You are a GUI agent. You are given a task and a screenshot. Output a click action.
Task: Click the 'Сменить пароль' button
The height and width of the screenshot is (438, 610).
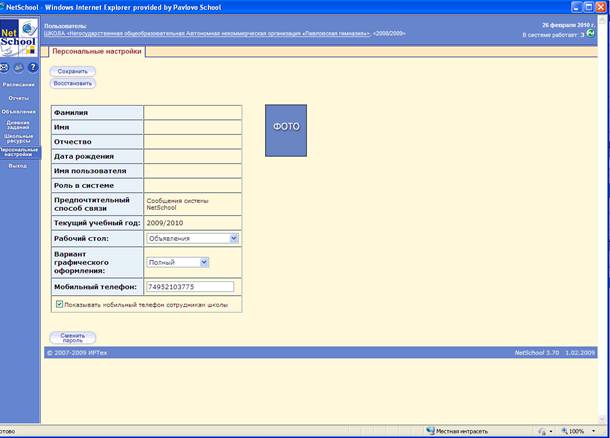click(72, 338)
